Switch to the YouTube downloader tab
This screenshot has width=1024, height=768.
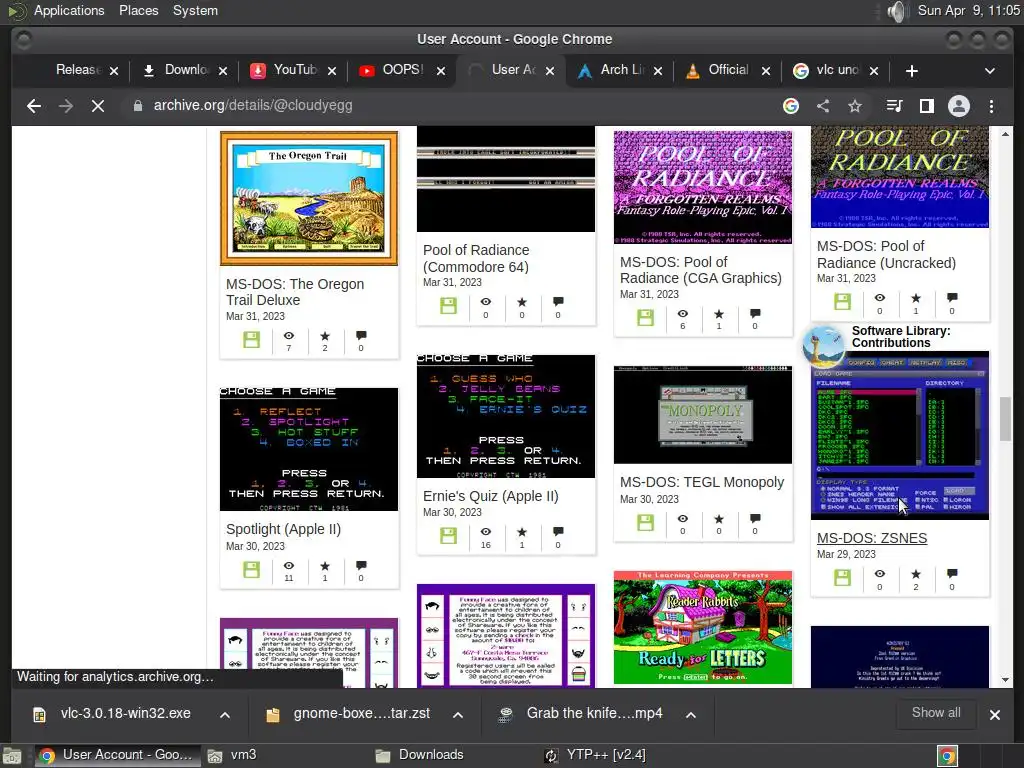286,70
